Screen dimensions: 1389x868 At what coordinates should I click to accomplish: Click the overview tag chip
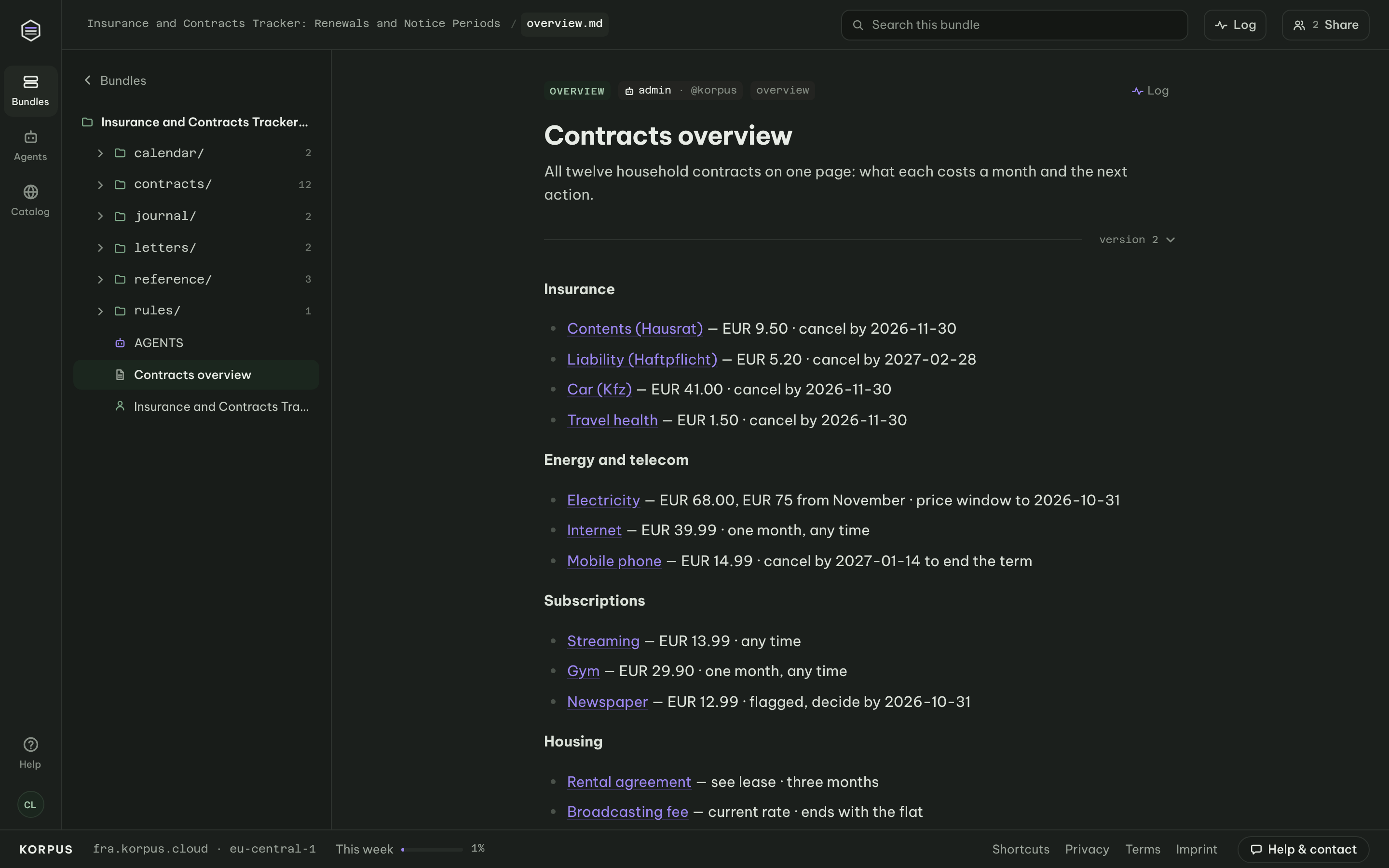pos(782,91)
